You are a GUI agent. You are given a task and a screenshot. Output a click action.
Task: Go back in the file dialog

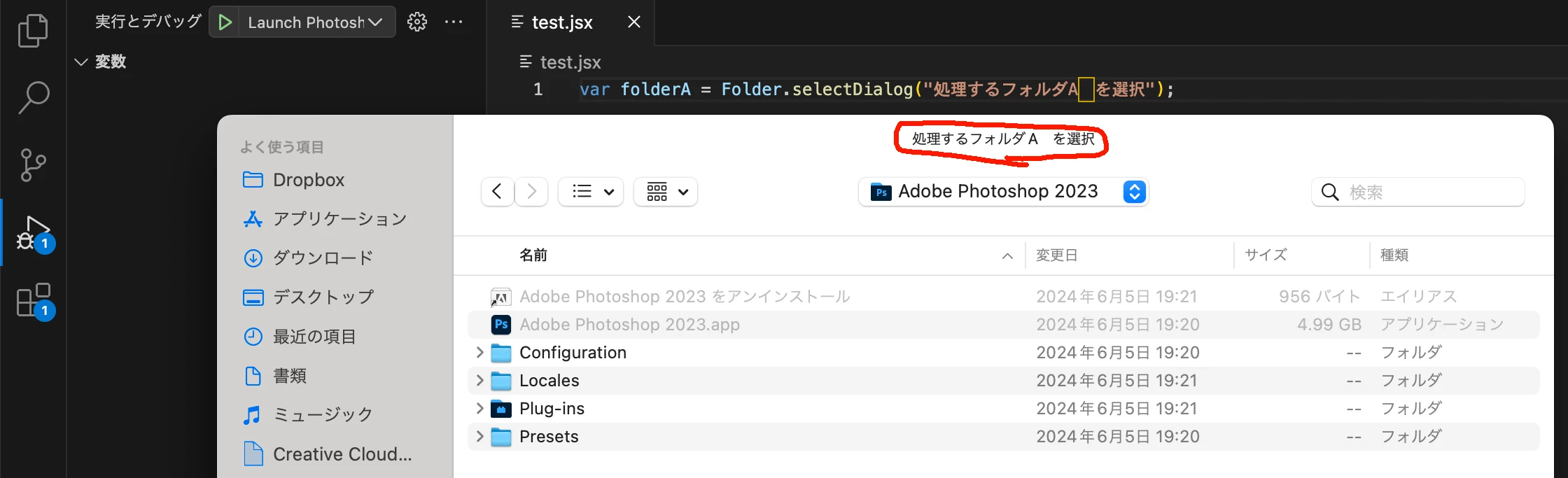pos(497,192)
